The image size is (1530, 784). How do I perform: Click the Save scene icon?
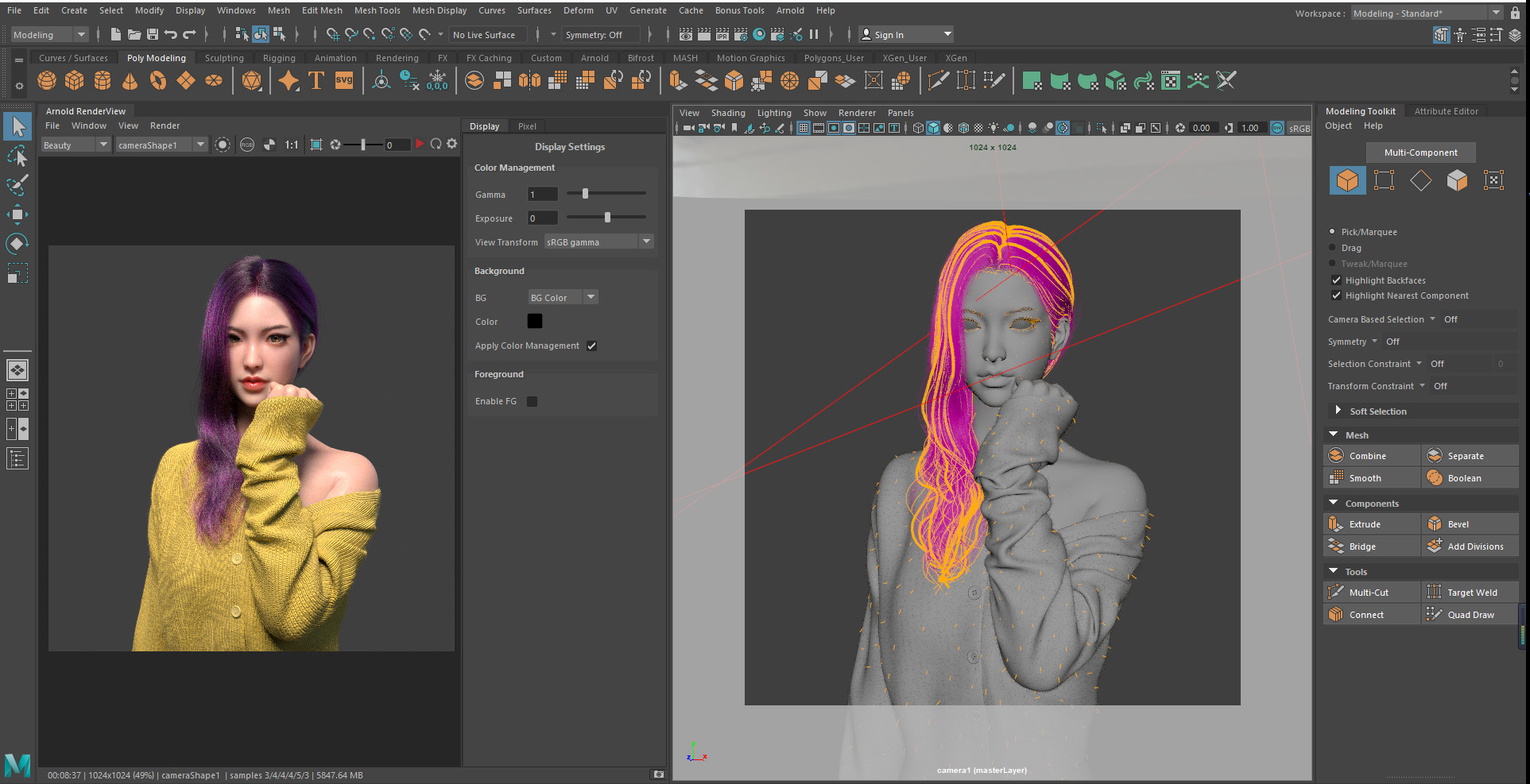pos(153,34)
